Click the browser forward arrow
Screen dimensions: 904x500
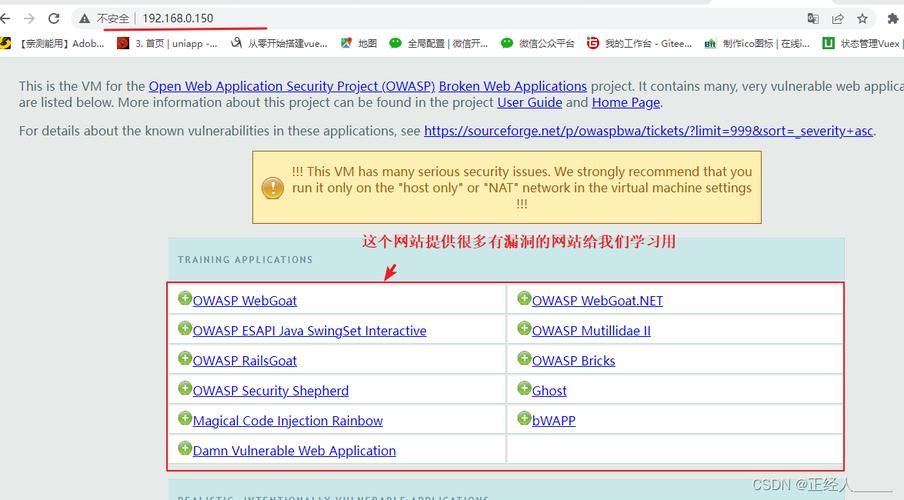29,18
